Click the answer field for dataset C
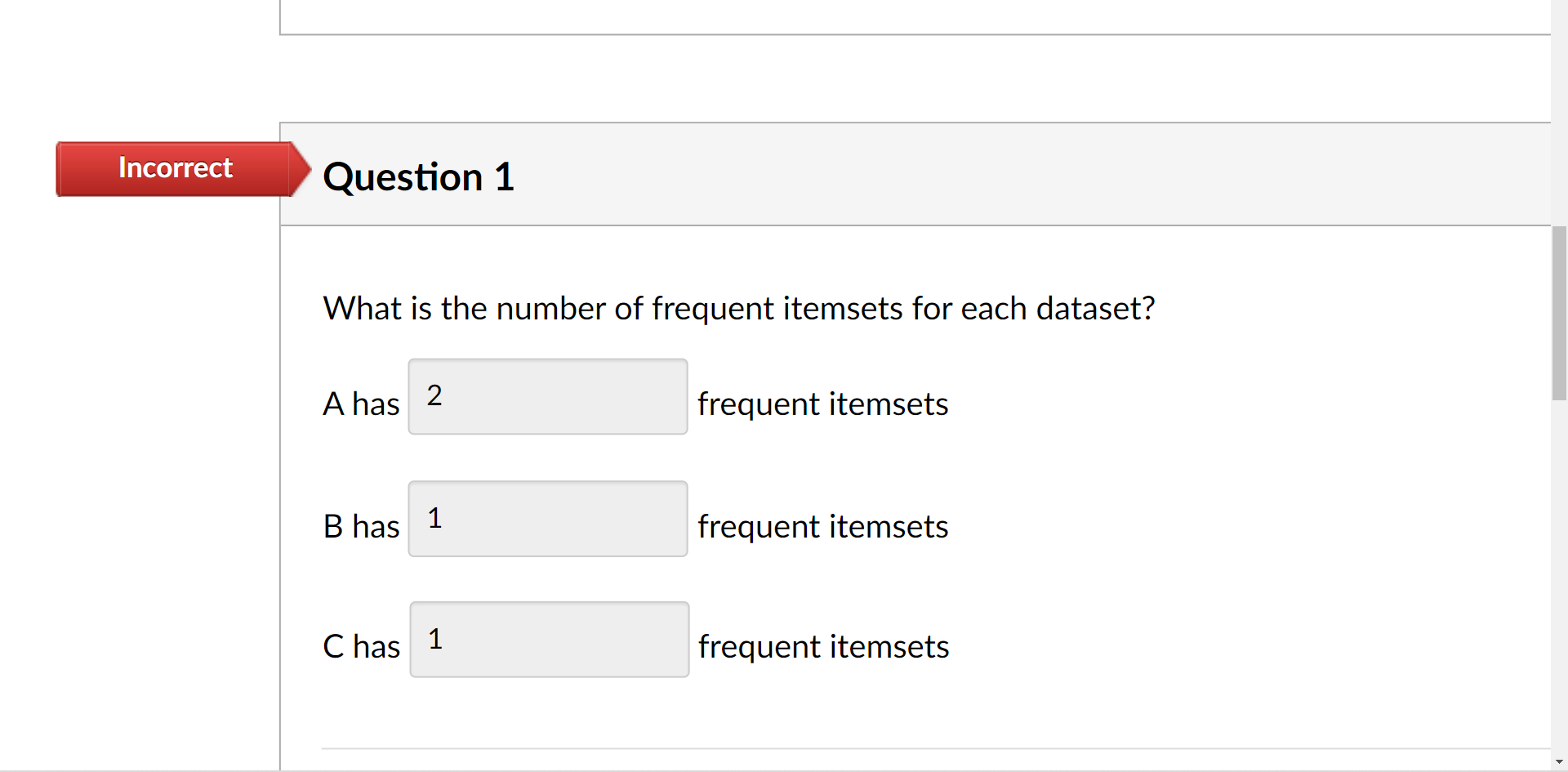The width and height of the screenshot is (1568, 772). [x=549, y=639]
